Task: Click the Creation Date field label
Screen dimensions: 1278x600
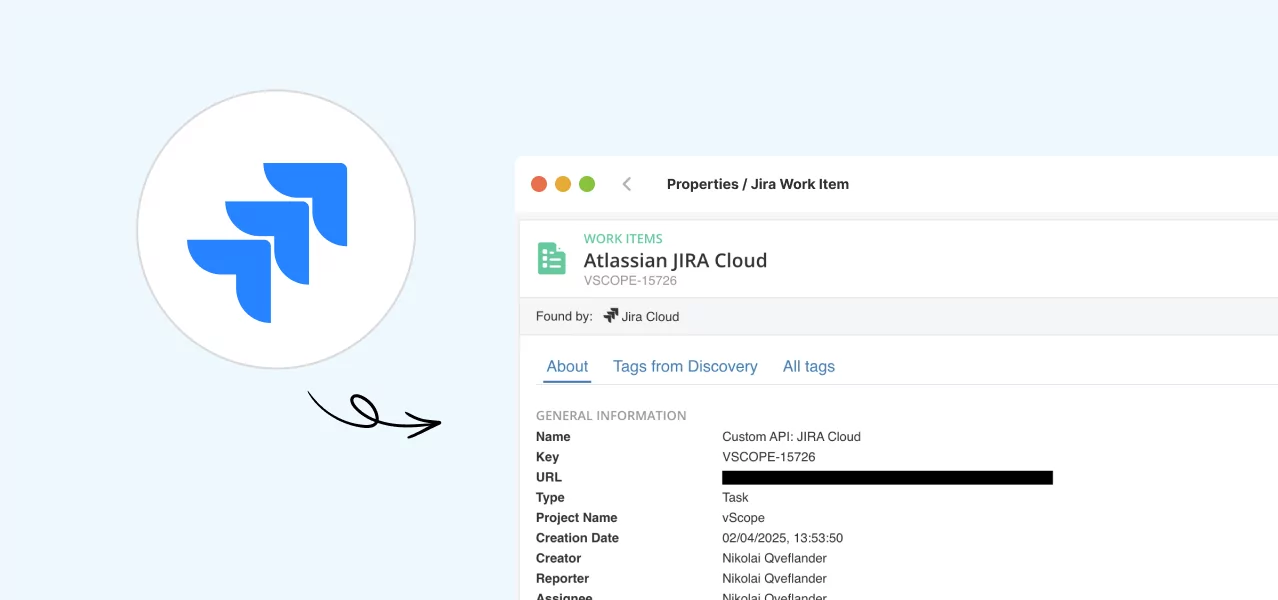Action: click(577, 538)
